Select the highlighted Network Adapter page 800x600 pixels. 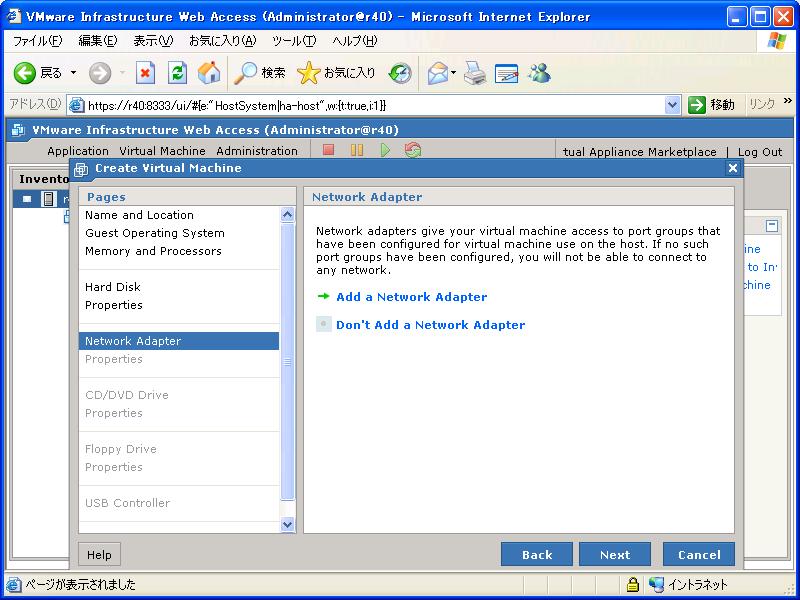point(179,341)
